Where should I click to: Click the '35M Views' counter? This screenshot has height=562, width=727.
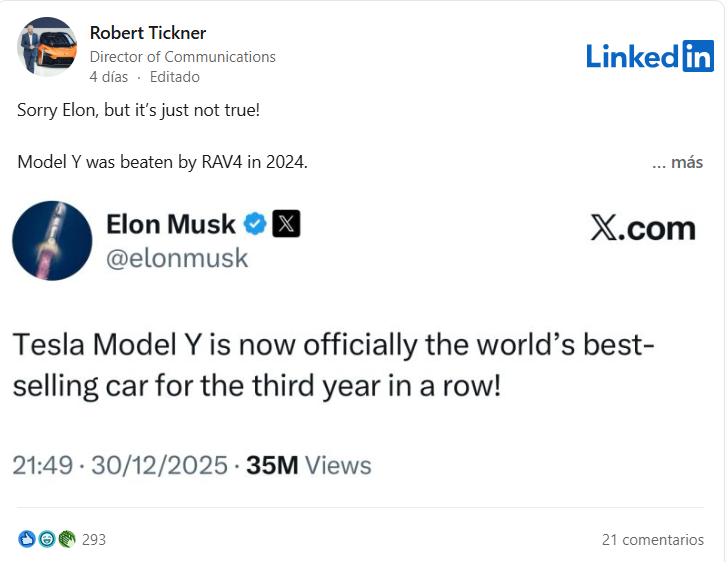point(308,465)
